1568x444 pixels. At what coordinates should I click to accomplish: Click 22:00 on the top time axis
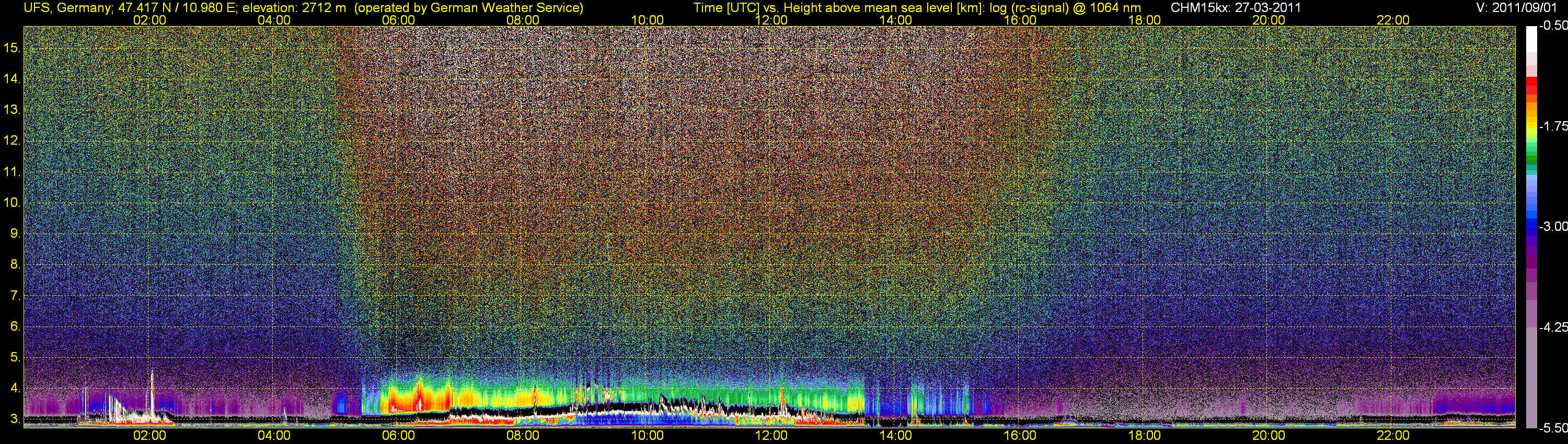point(1393,20)
